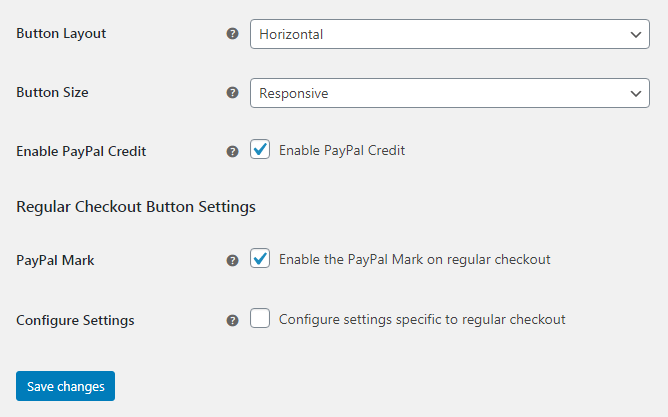Click the Button Size field label
This screenshot has width=668, height=417.
coord(52,92)
